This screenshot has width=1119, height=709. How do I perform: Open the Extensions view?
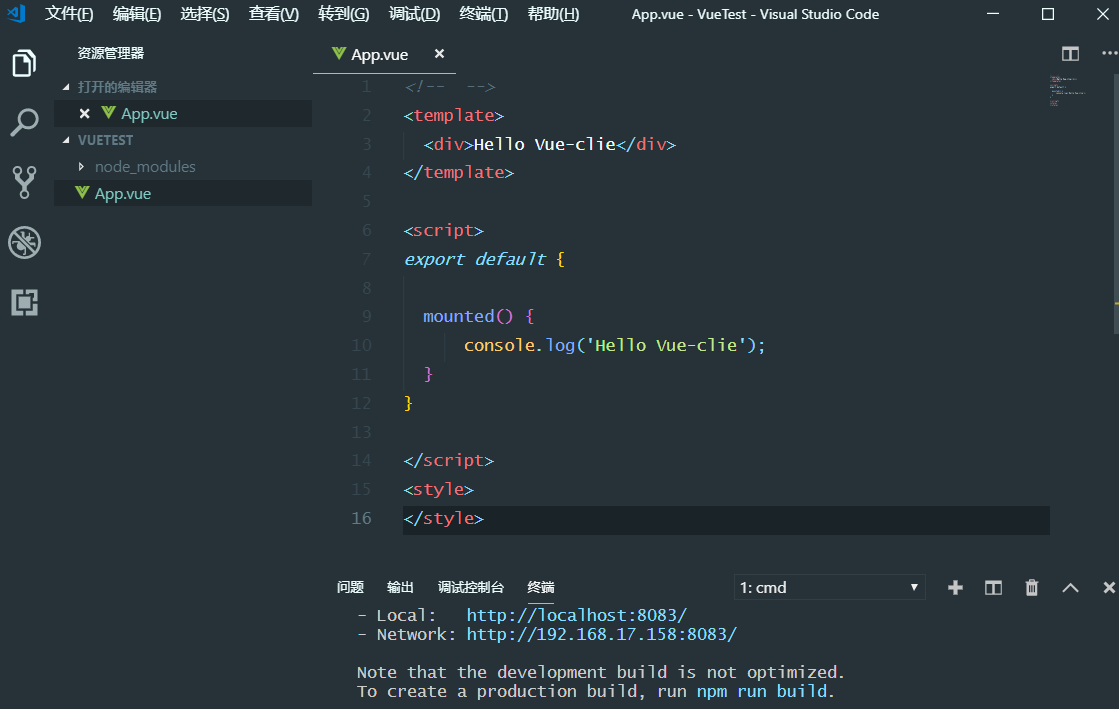pyautogui.click(x=24, y=303)
